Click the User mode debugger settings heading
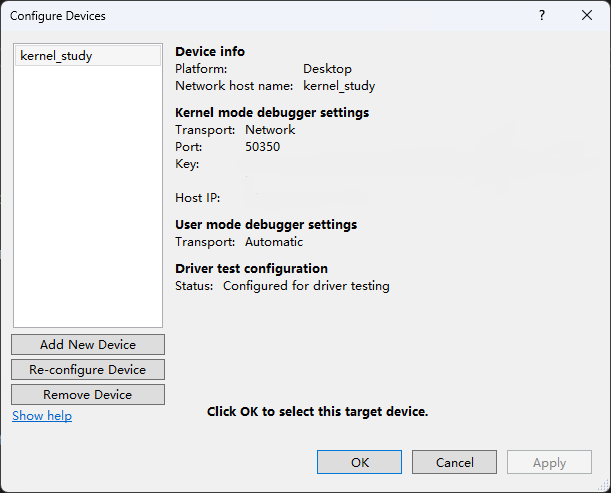Viewport: 611px width, 493px height. (266, 224)
